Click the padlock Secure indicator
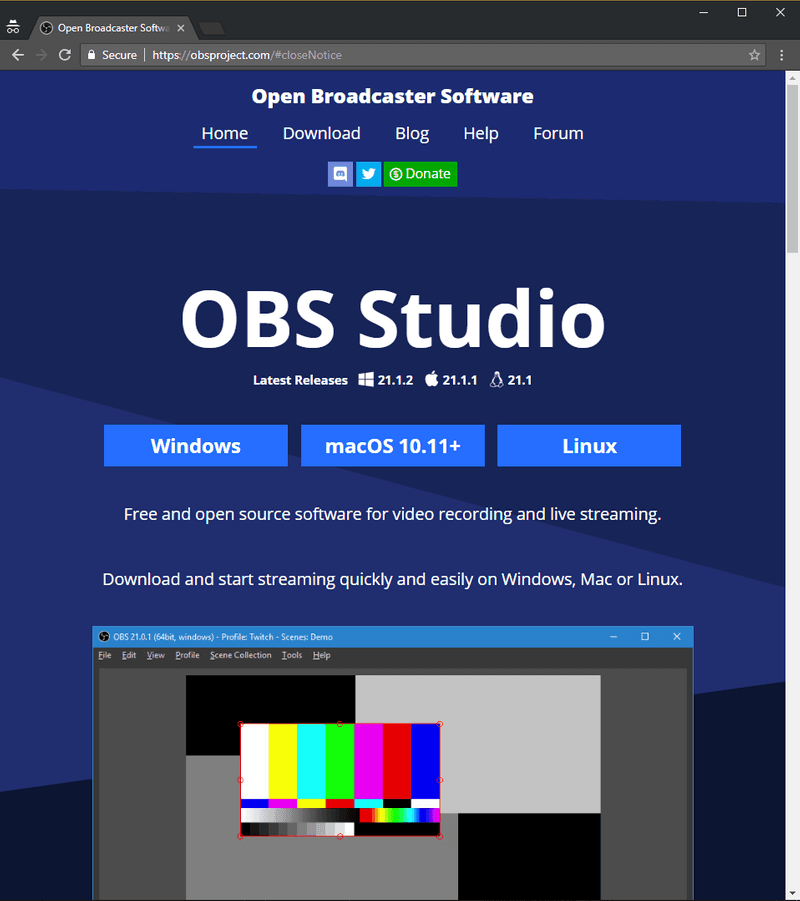 coord(112,55)
